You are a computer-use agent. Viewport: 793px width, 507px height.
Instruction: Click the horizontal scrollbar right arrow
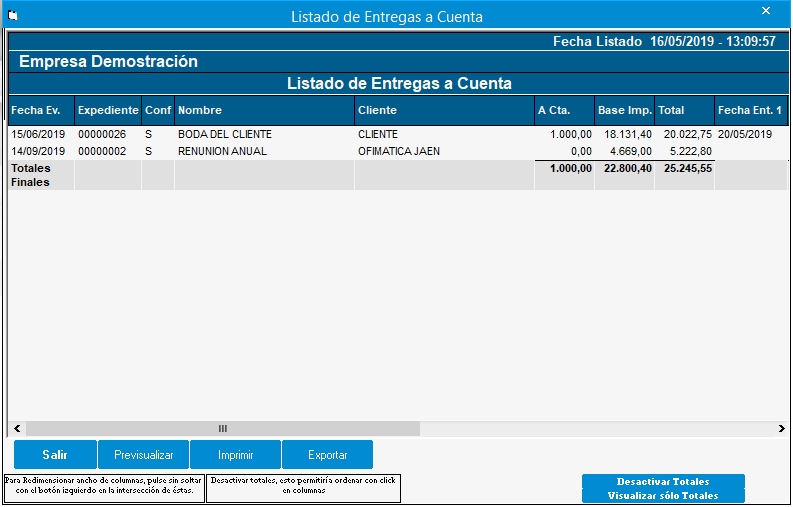click(x=781, y=429)
